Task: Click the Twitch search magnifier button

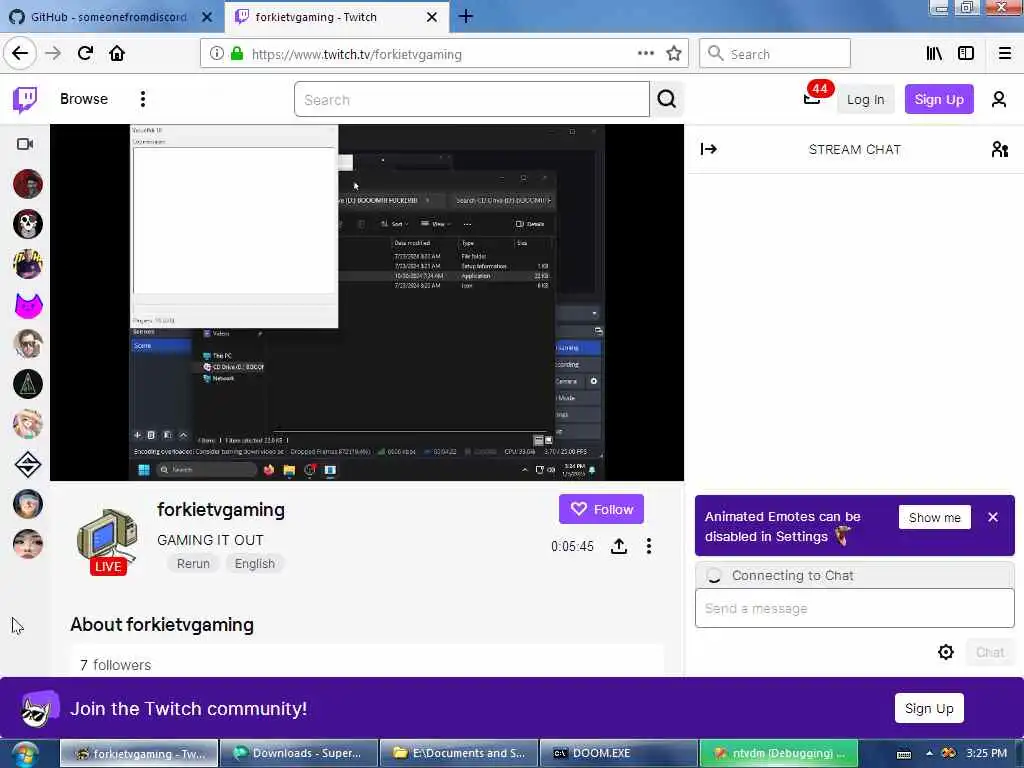Action: 666,99
